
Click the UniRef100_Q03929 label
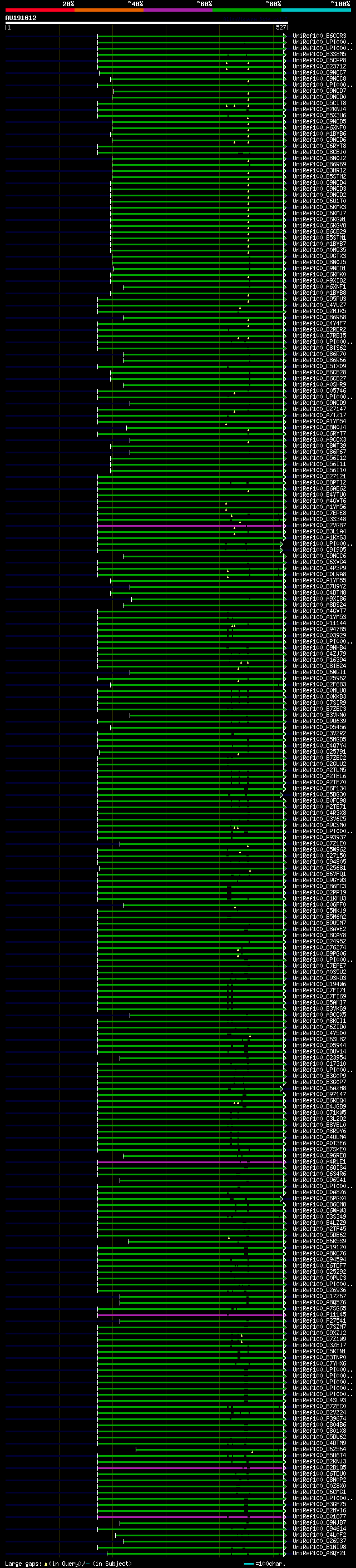coord(319,635)
